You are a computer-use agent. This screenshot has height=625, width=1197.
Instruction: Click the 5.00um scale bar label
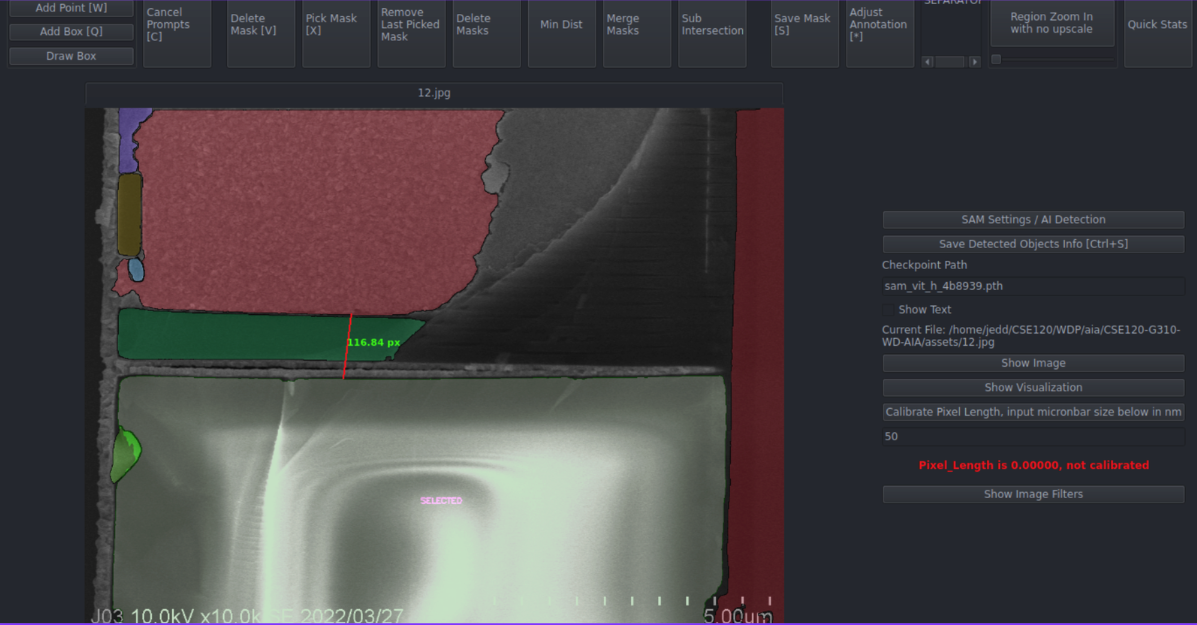click(737, 616)
